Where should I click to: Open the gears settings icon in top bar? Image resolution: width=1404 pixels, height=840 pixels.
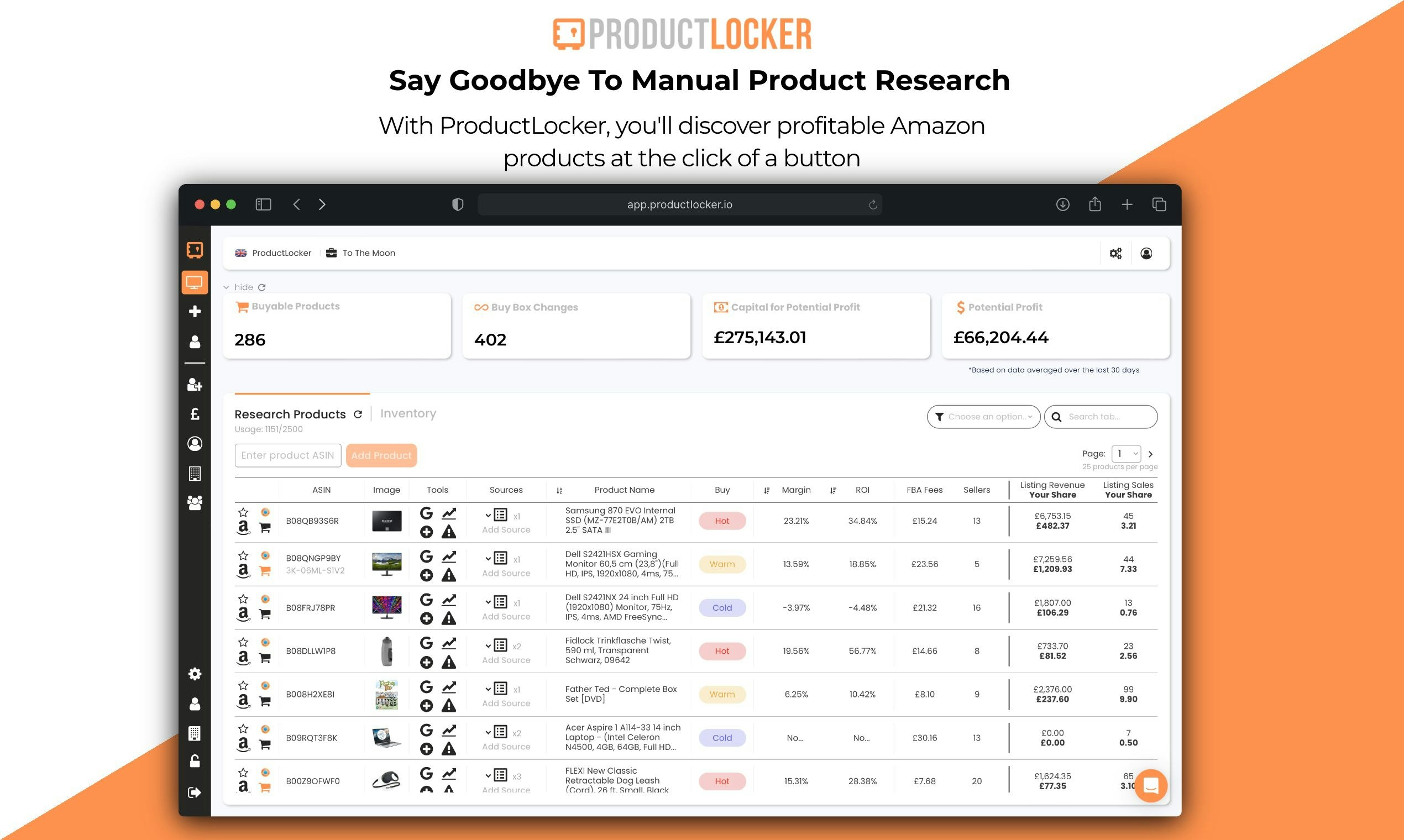[1115, 253]
